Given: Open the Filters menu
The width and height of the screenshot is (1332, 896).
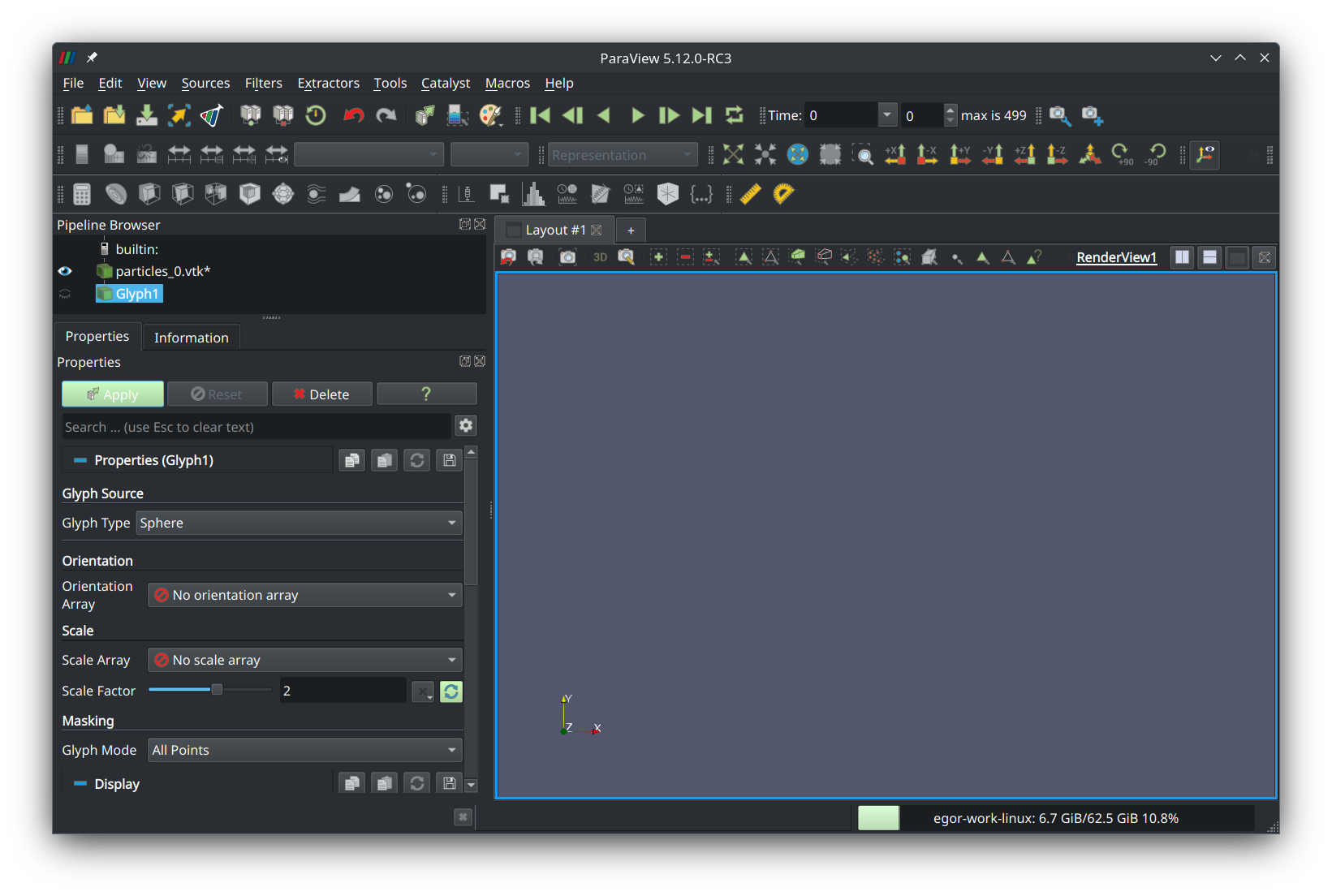Looking at the screenshot, I should pos(264,83).
